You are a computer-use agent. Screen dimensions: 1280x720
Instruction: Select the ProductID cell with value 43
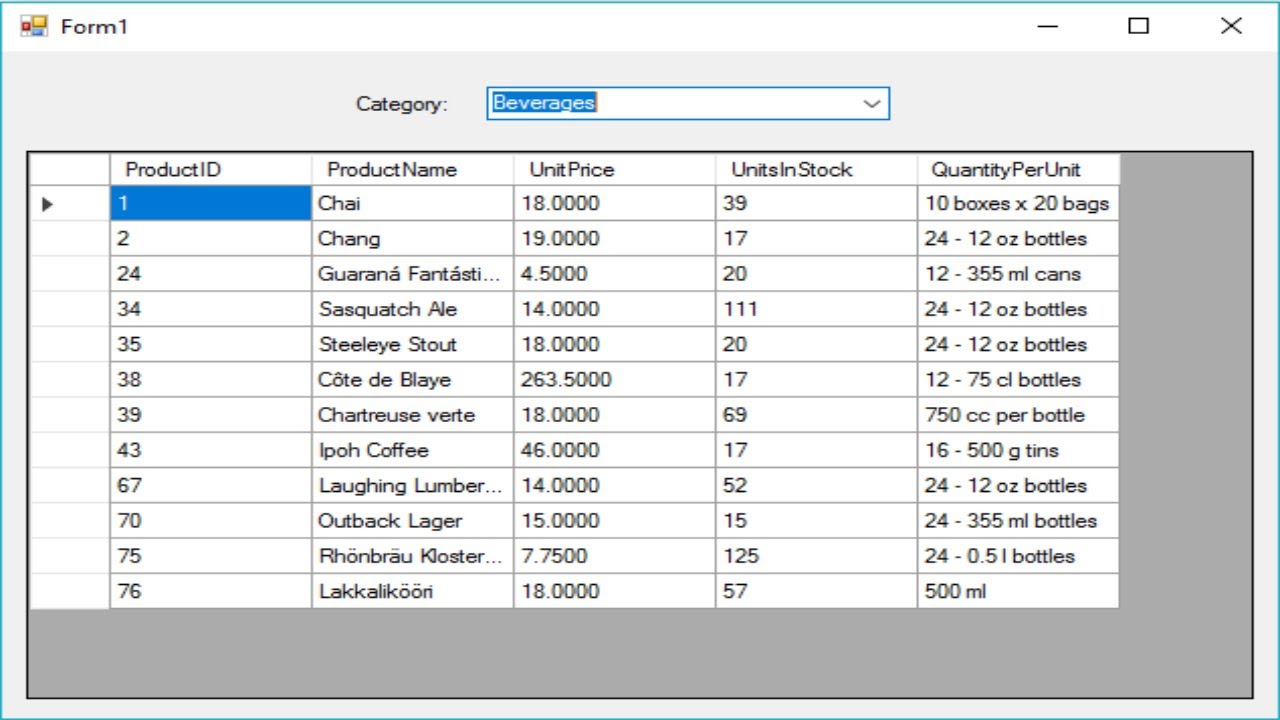pyautogui.click(x=211, y=450)
